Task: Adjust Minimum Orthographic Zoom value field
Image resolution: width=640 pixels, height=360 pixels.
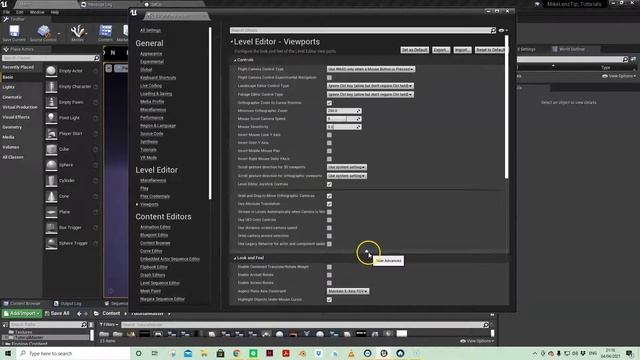Action: click(344, 111)
